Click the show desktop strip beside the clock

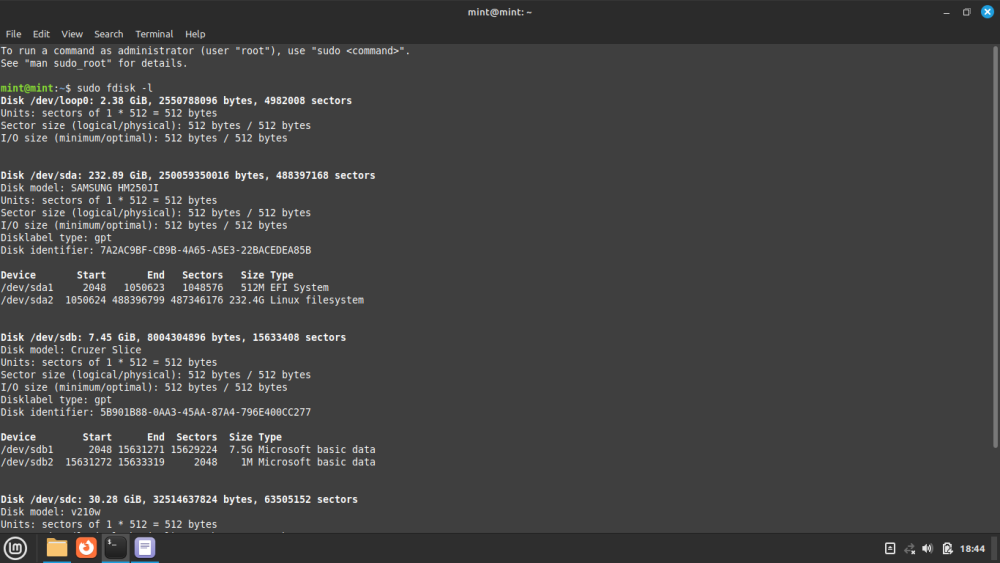coord(995,548)
